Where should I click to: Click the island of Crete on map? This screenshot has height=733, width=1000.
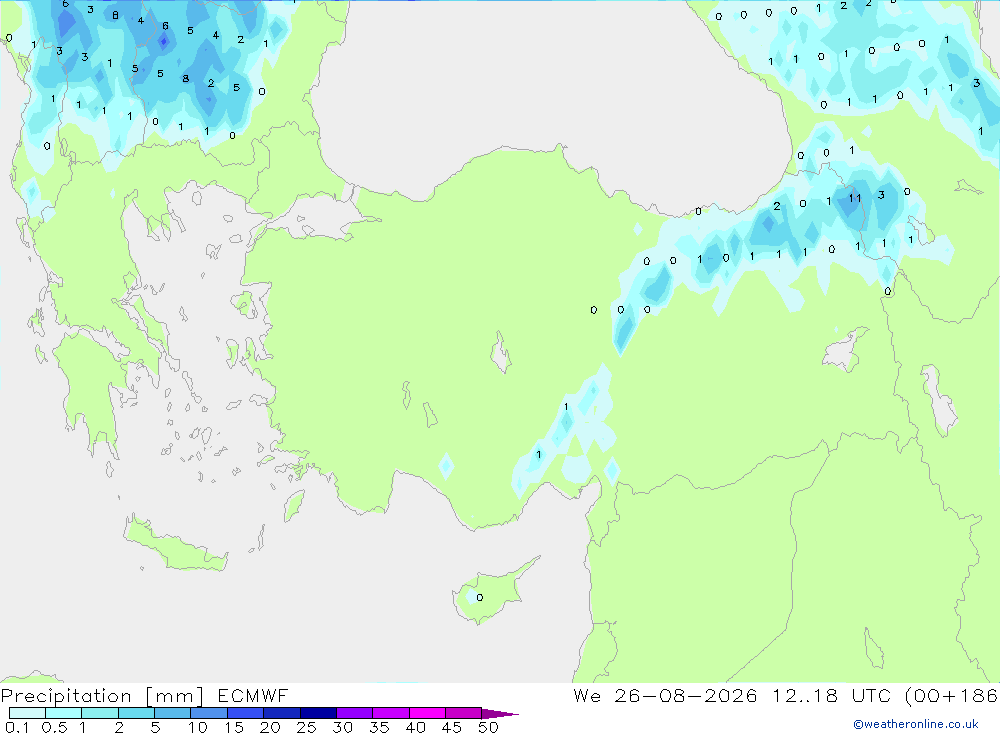pos(175,544)
